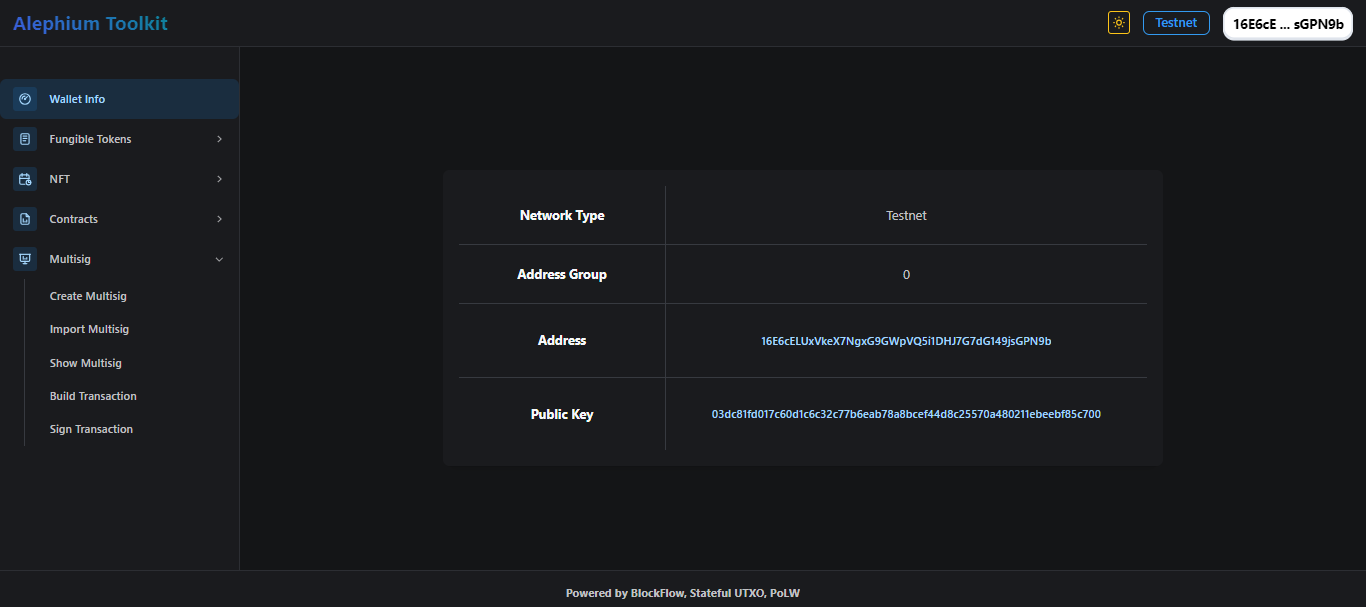
Task: Click the Address row label
Action: coord(562,340)
